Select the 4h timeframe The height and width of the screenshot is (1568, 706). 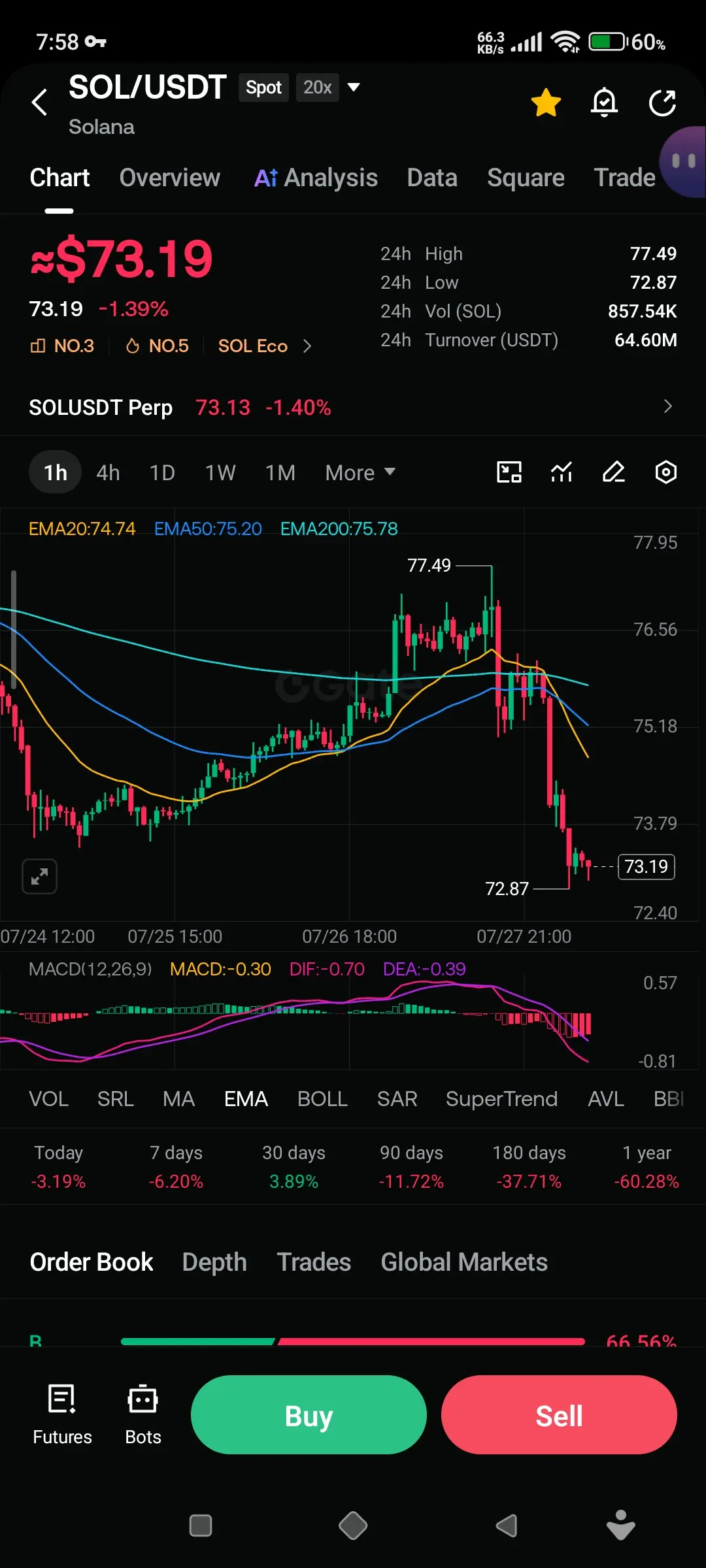point(108,472)
